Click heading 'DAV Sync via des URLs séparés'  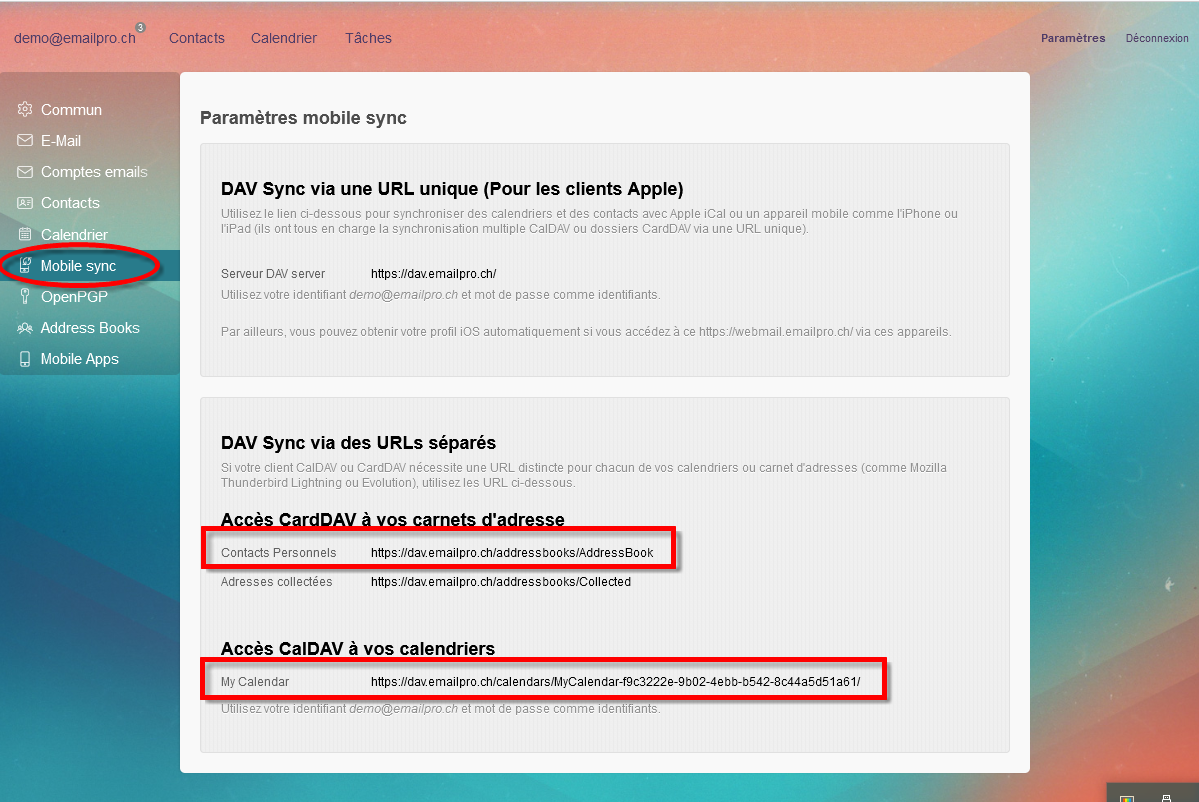pos(359,443)
